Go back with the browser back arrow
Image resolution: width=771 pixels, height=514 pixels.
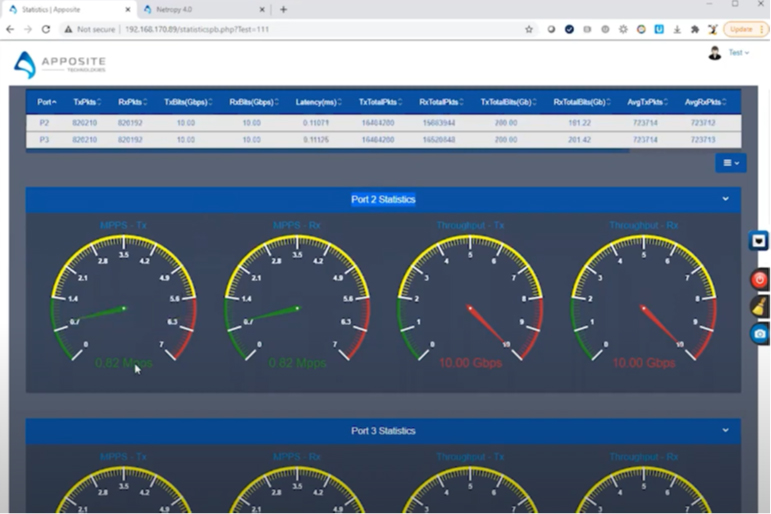click(x=10, y=30)
